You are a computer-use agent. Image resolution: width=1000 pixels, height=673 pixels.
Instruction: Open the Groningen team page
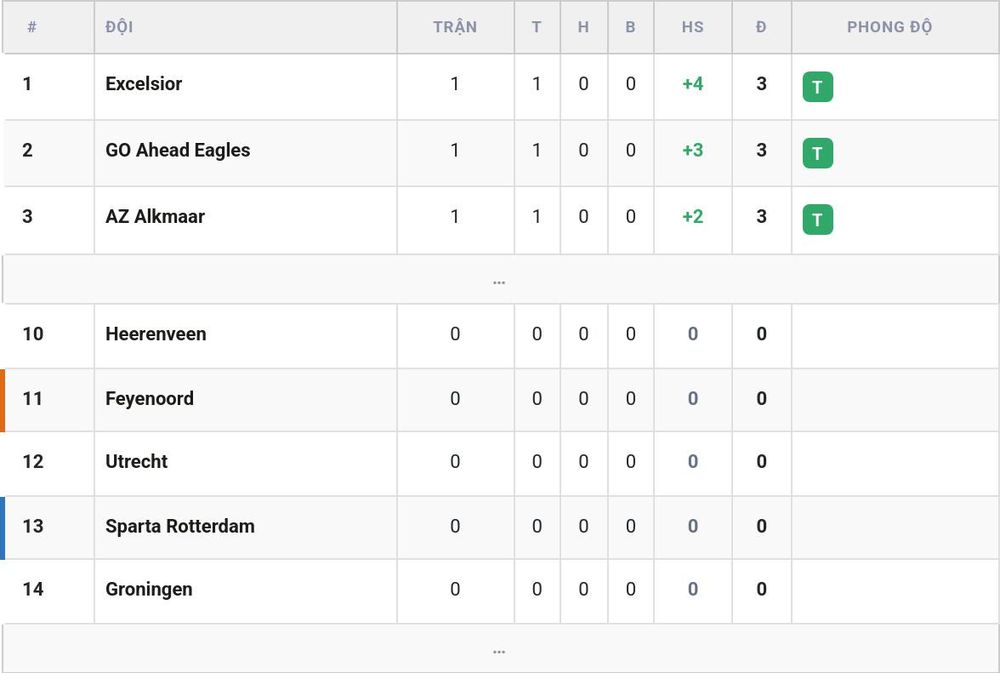[x=149, y=589]
